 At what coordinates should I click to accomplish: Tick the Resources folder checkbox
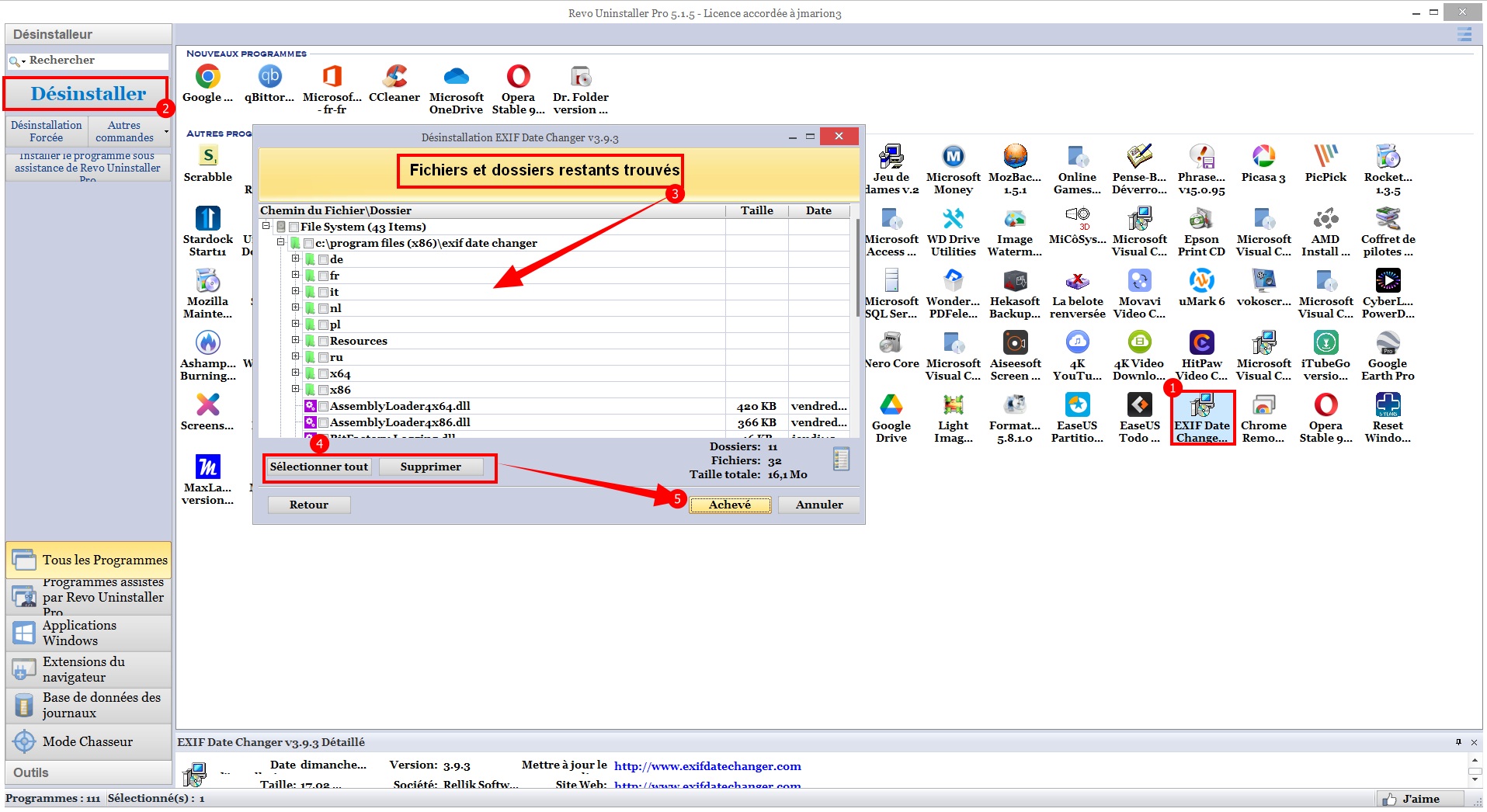(x=324, y=342)
